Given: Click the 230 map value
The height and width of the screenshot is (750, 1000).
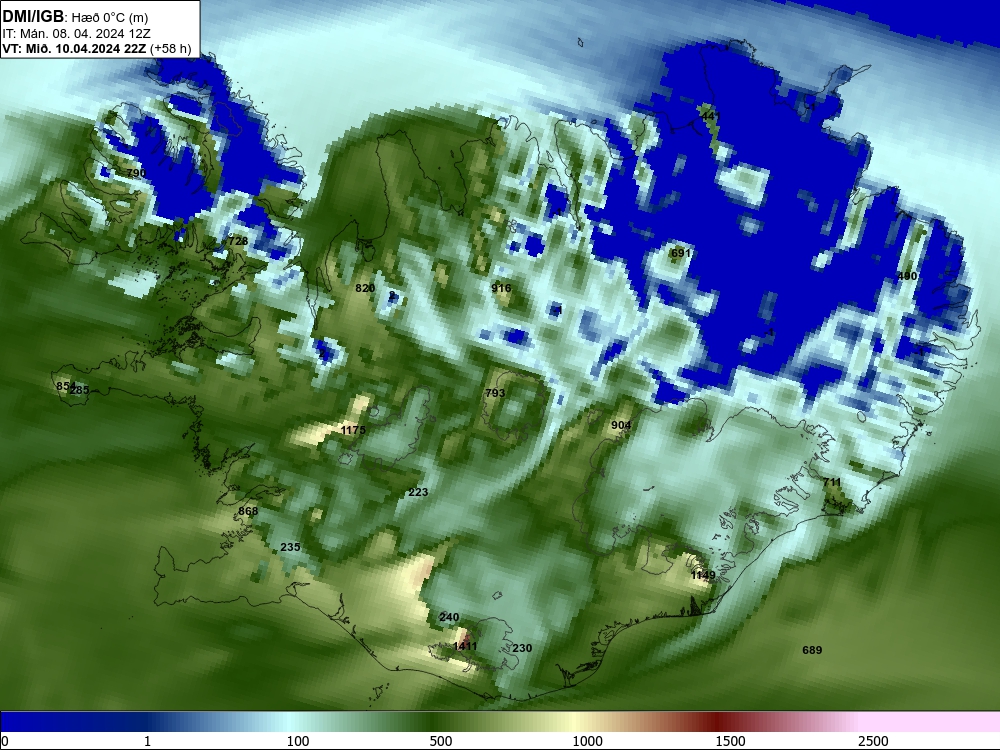Looking at the screenshot, I should [522, 648].
